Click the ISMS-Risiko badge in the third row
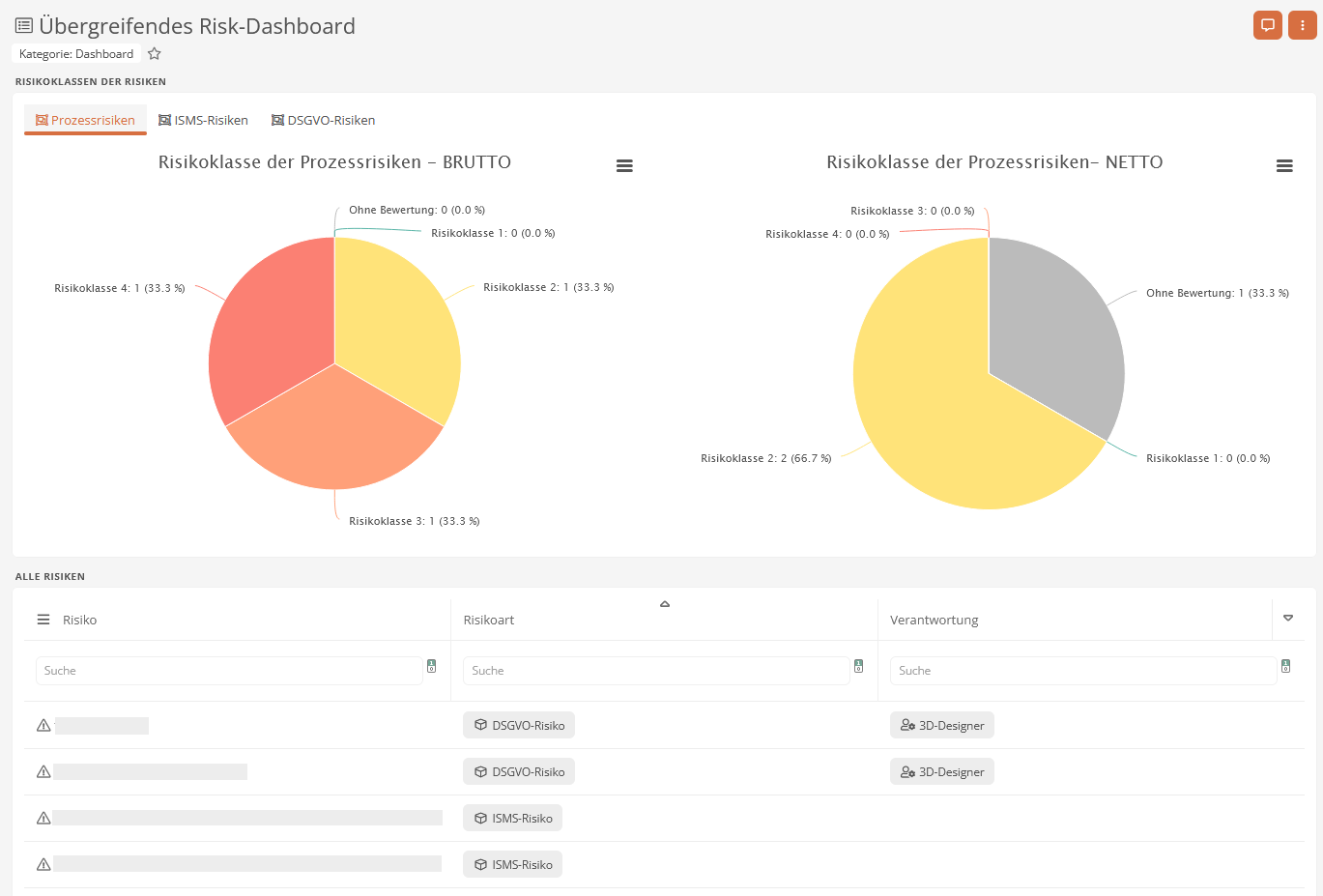 [x=512, y=817]
